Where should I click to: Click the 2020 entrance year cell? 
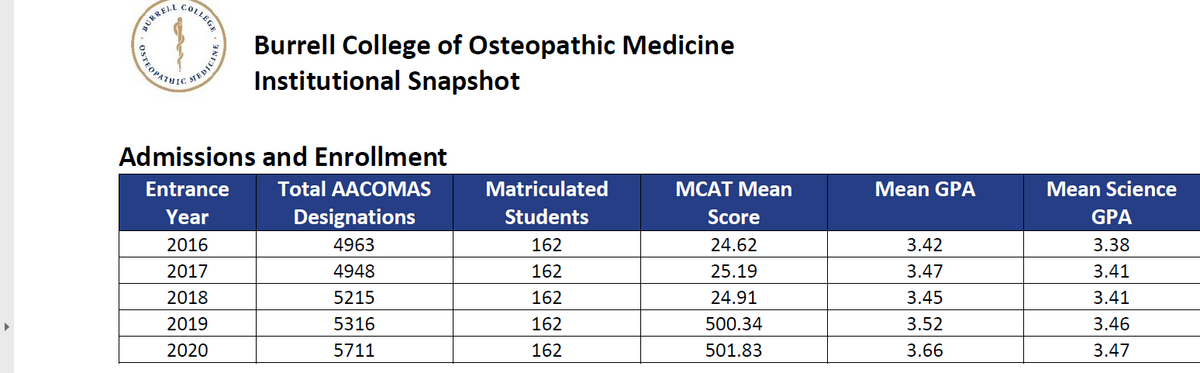[187, 350]
